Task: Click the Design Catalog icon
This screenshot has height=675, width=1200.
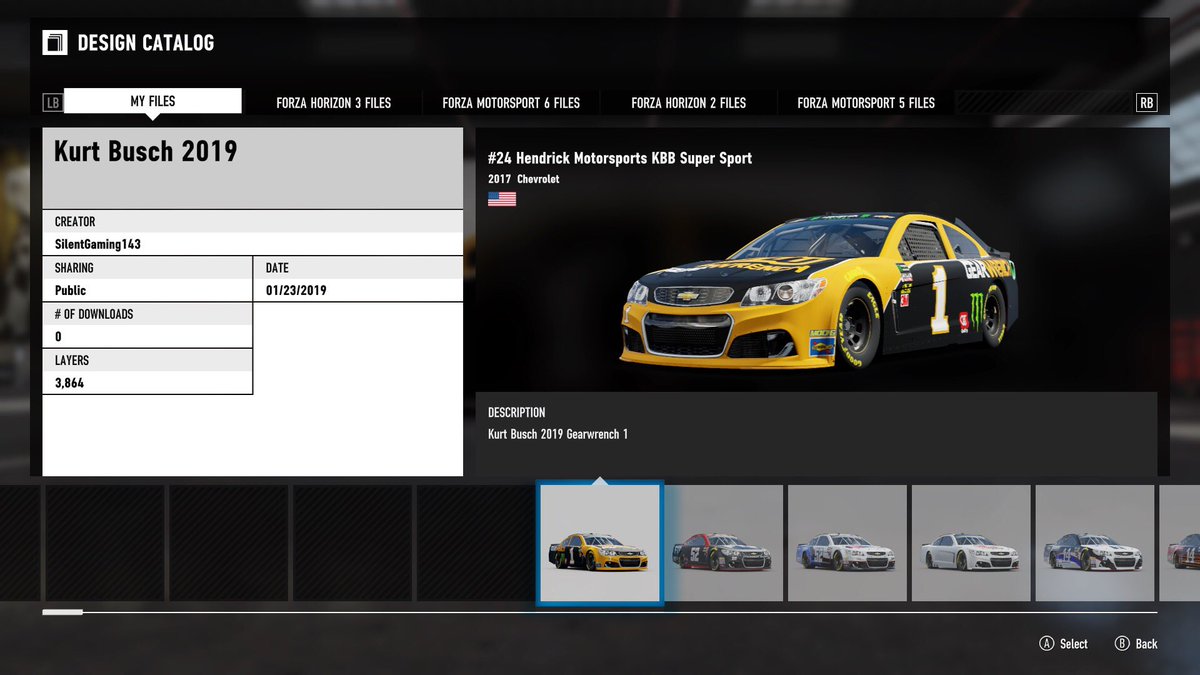Action: click(54, 43)
